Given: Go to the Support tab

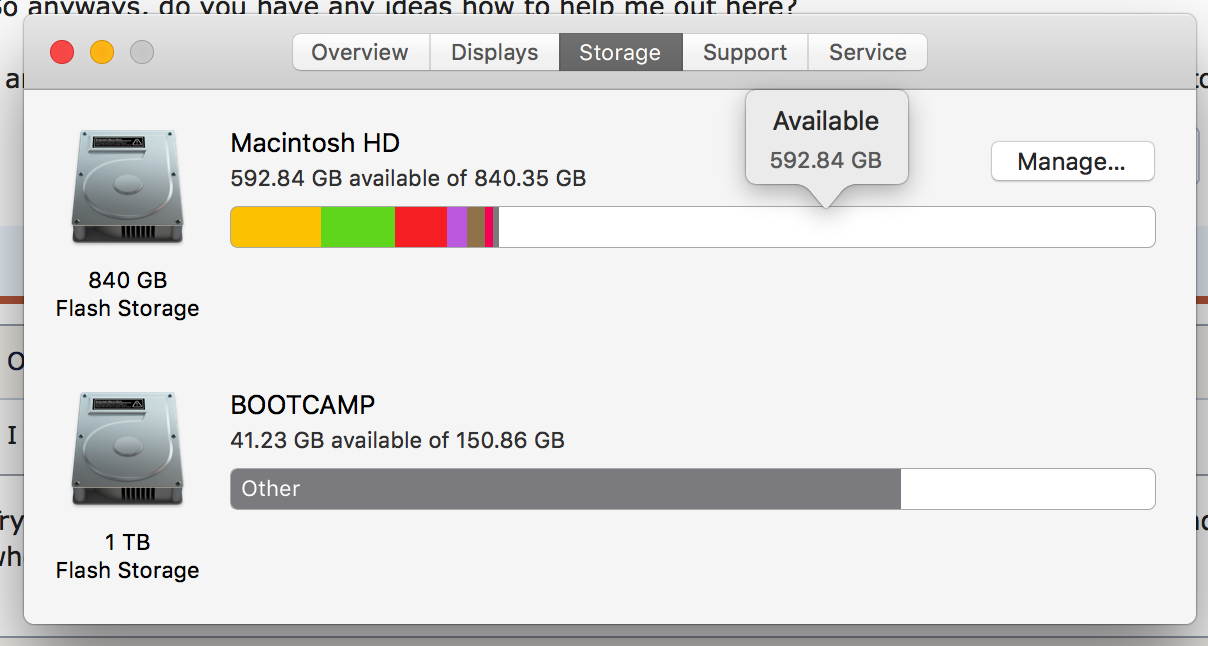Looking at the screenshot, I should 745,52.
